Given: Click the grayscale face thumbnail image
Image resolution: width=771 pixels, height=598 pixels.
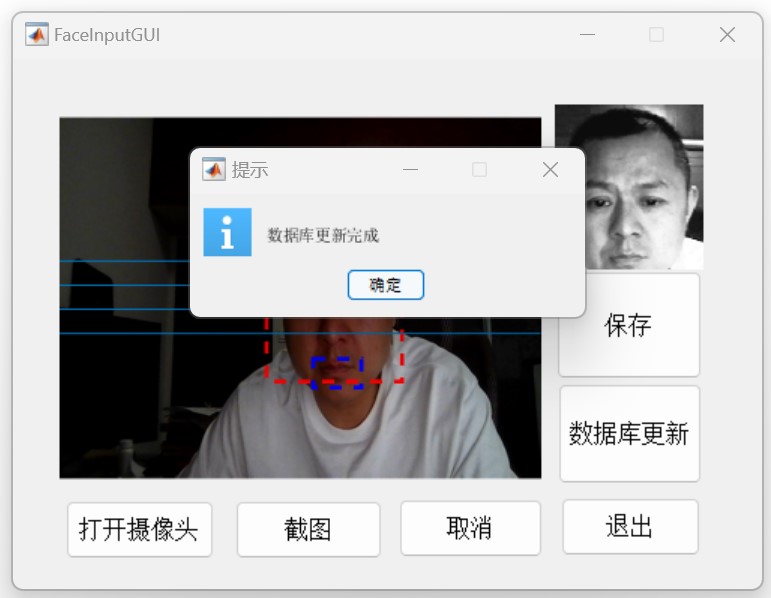Looking at the screenshot, I should tap(629, 187).
